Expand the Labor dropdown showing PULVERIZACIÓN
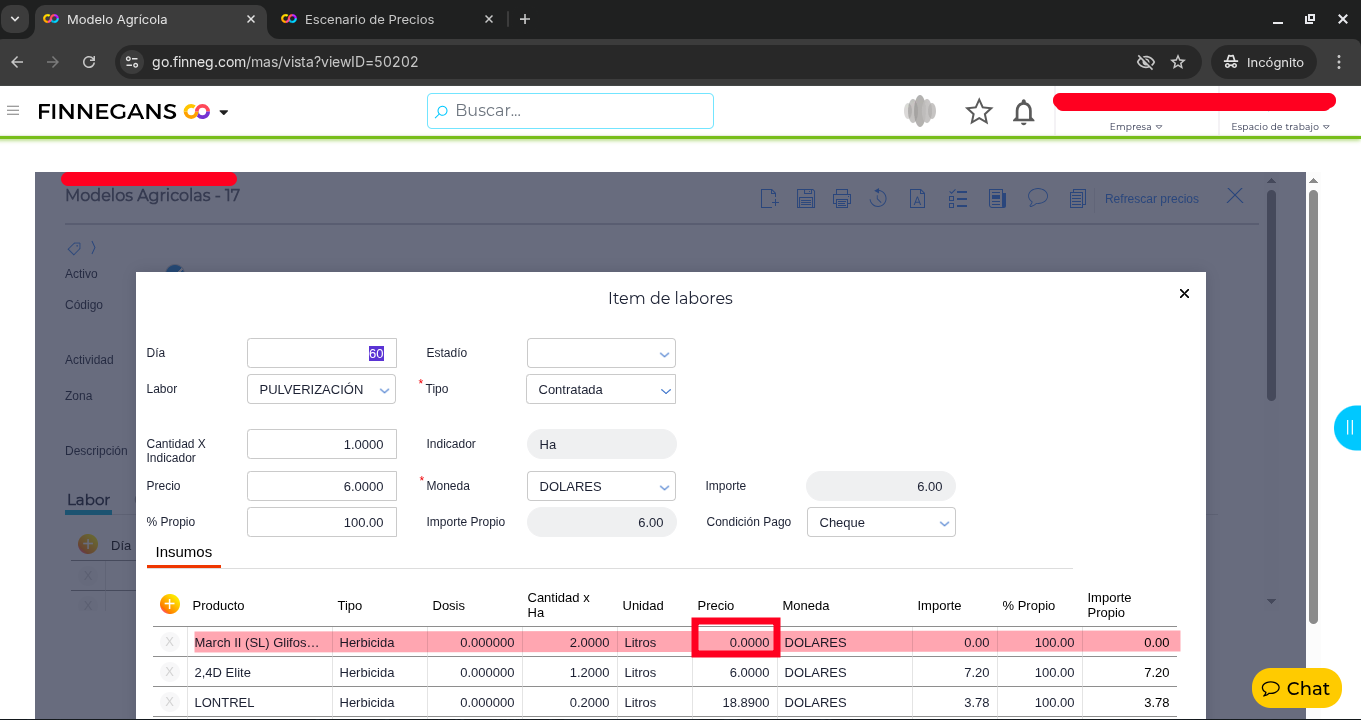This screenshot has height=720, width=1361. [x=321, y=390]
